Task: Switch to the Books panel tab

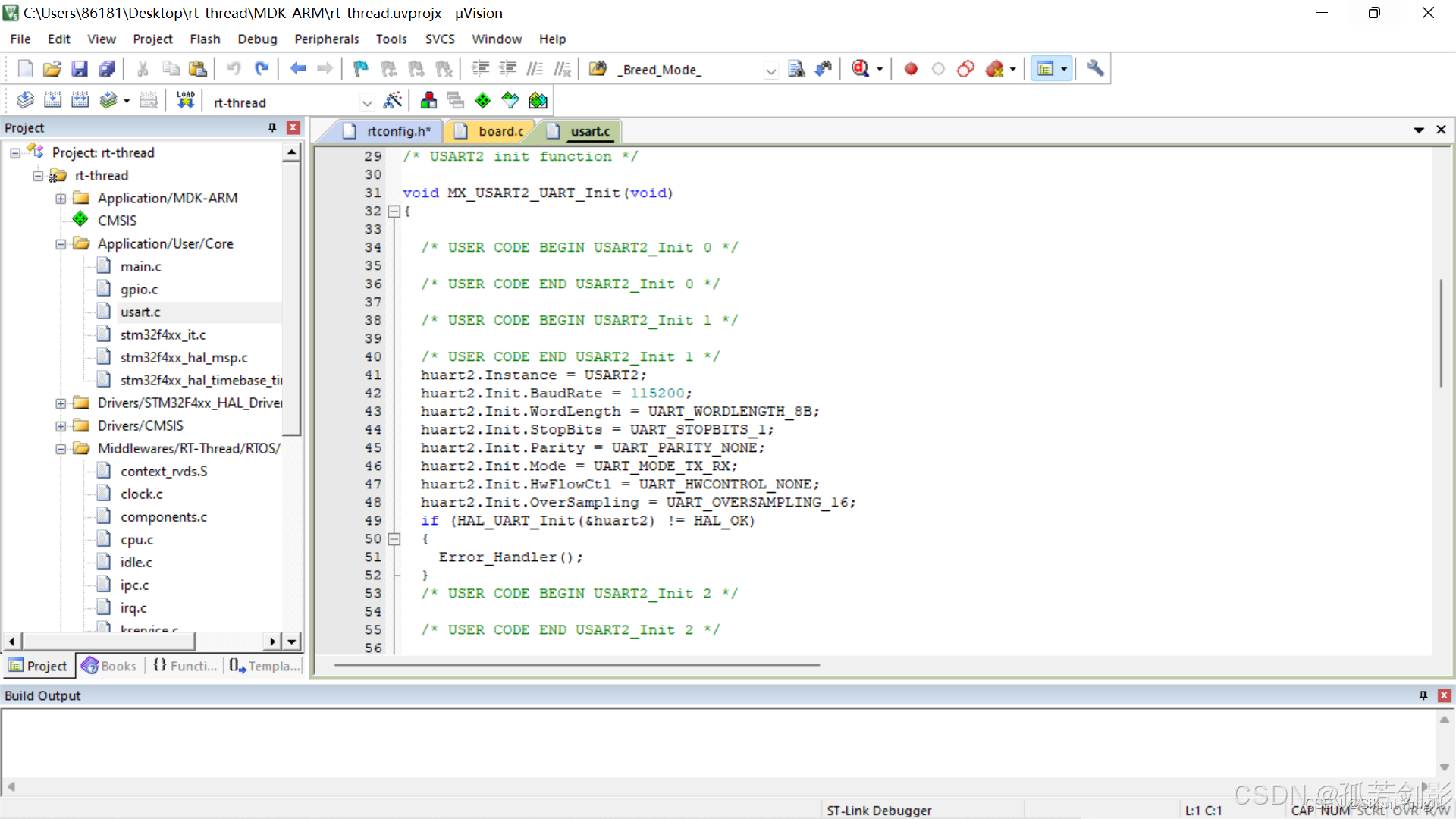Action: point(109,666)
